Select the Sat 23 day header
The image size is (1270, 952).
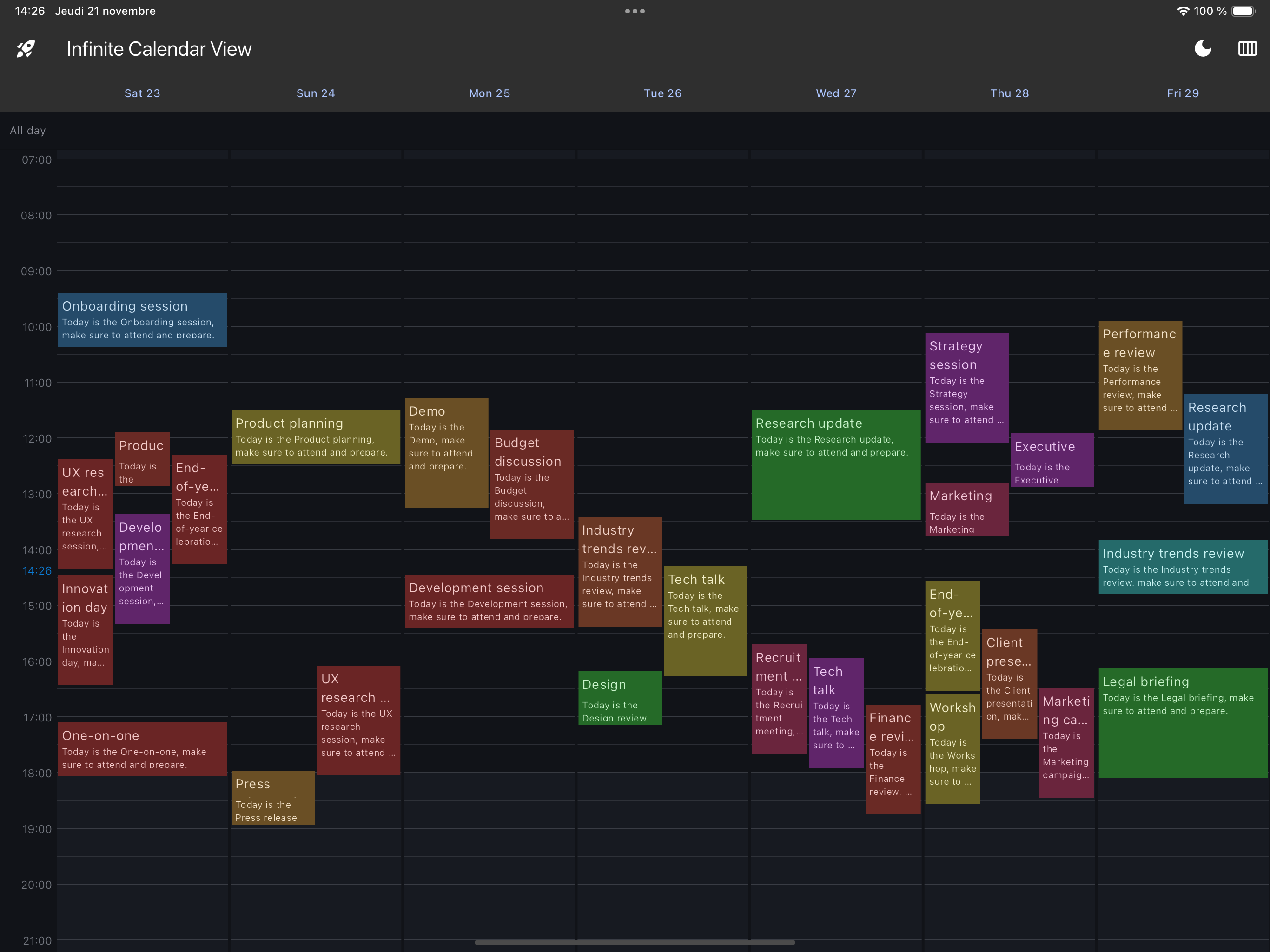point(142,93)
